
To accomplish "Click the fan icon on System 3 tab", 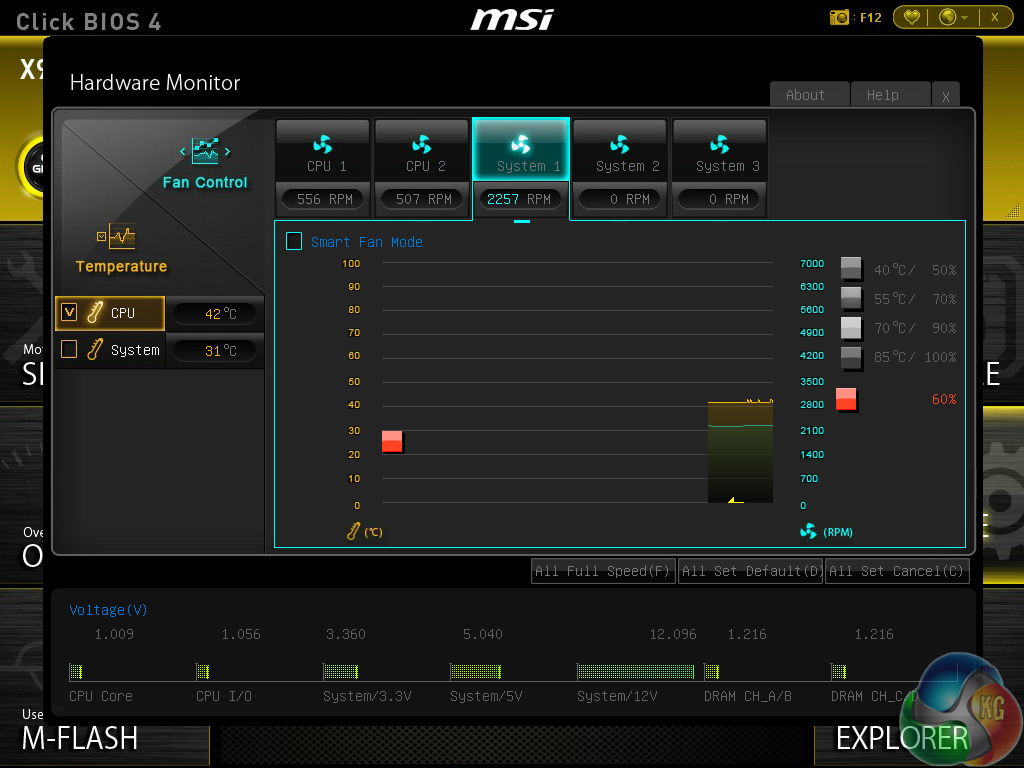I will coord(719,144).
